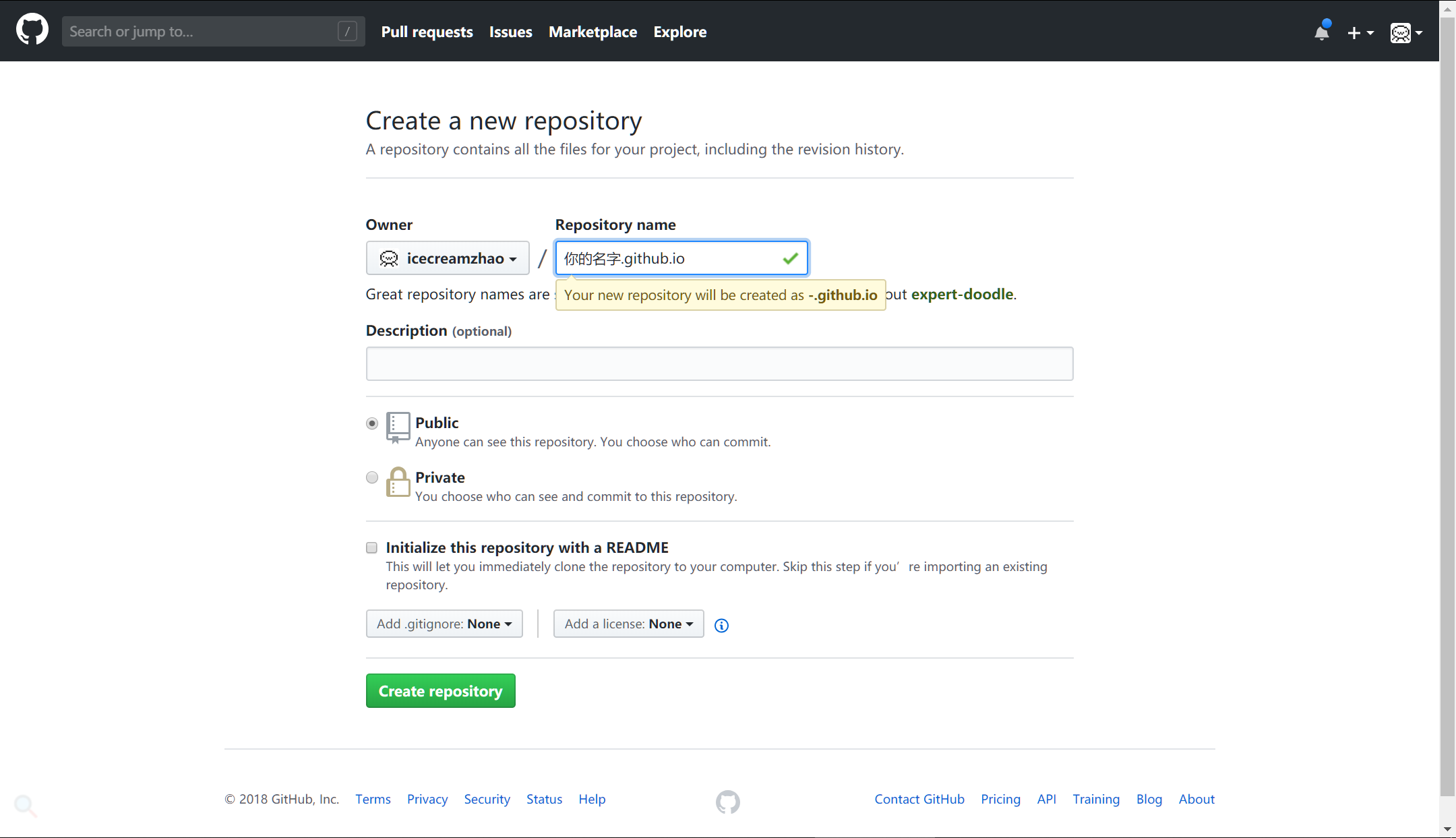This screenshot has height=838, width=1456.
Task: Open Marketplace menu item
Action: point(592,31)
